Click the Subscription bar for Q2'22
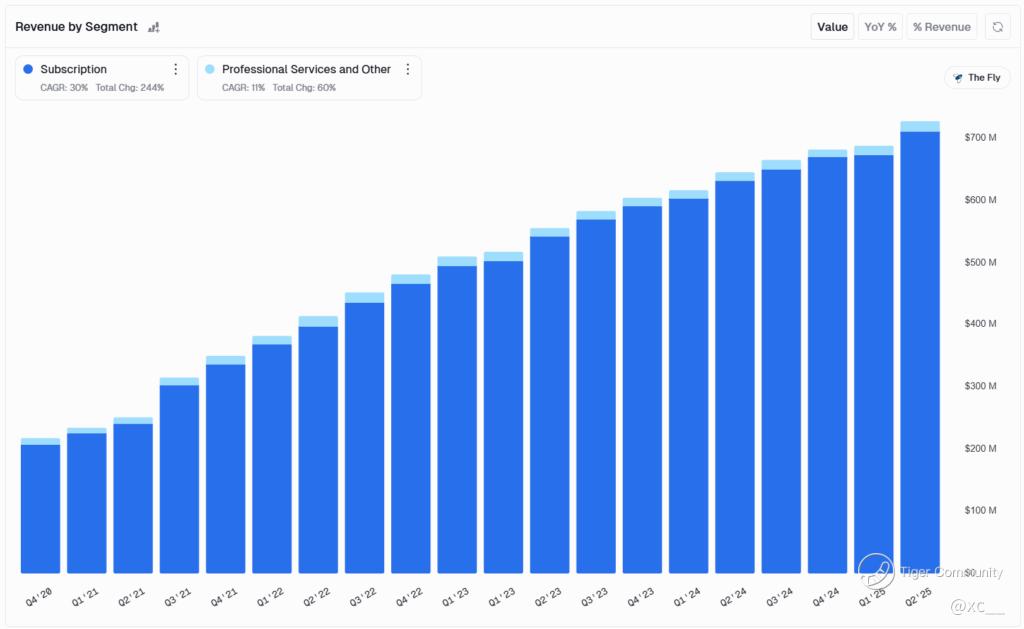Screen dimensions: 1024x629 tap(318, 450)
